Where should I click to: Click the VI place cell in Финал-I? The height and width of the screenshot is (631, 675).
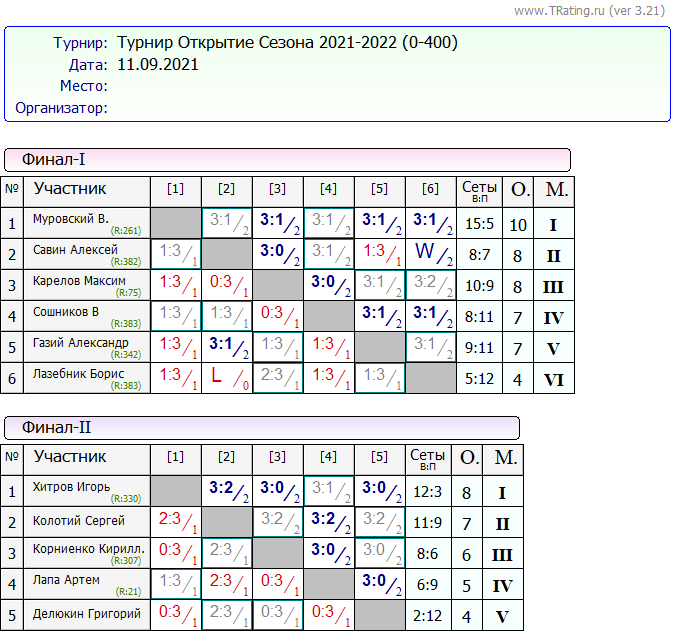tap(553, 379)
